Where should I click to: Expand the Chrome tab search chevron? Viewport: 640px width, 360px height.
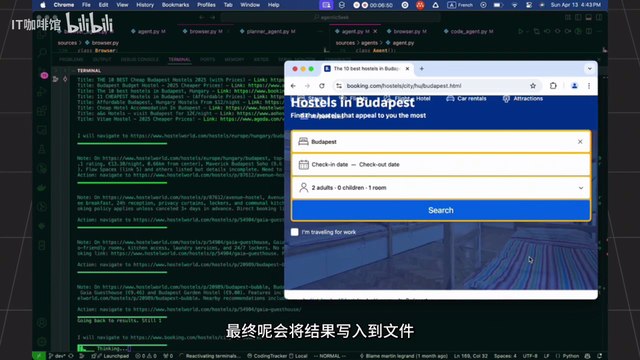[589, 69]
